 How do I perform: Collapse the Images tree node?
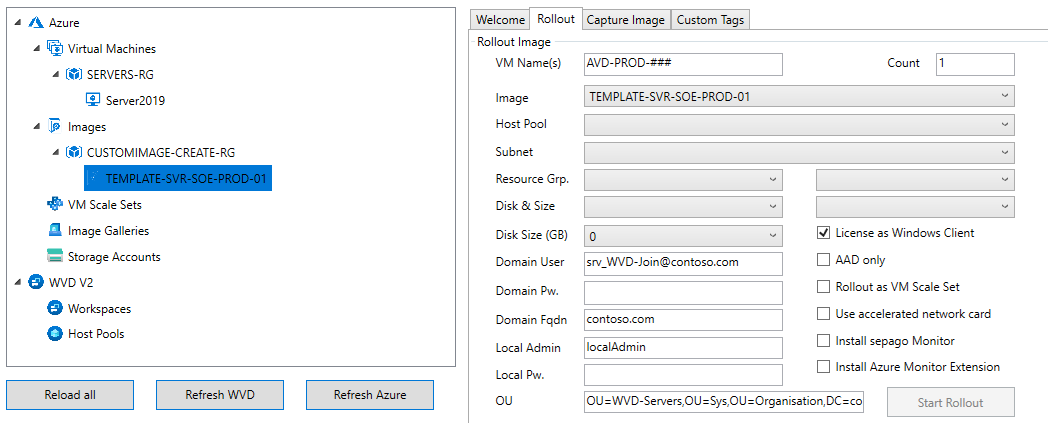click(36, 127)
